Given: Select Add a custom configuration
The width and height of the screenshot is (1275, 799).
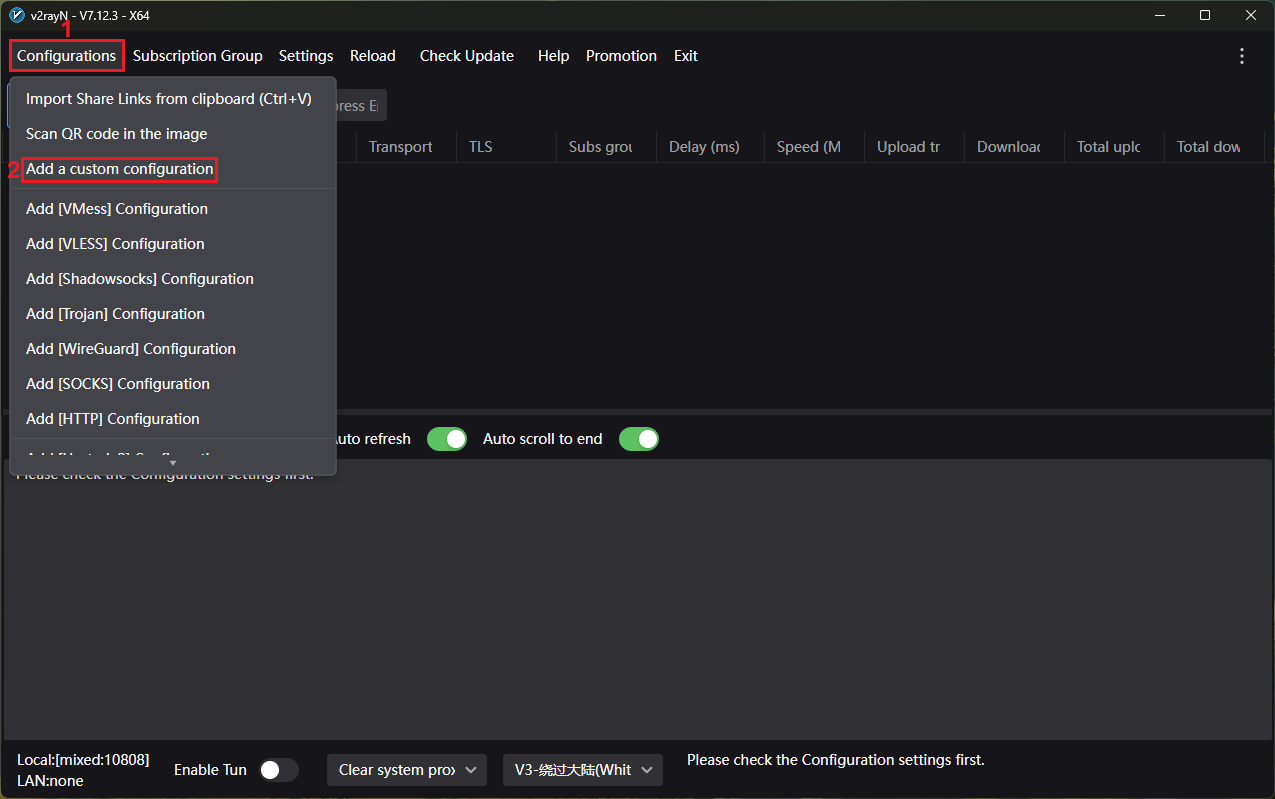Looking at the screenshot, I should pos(119,169).
